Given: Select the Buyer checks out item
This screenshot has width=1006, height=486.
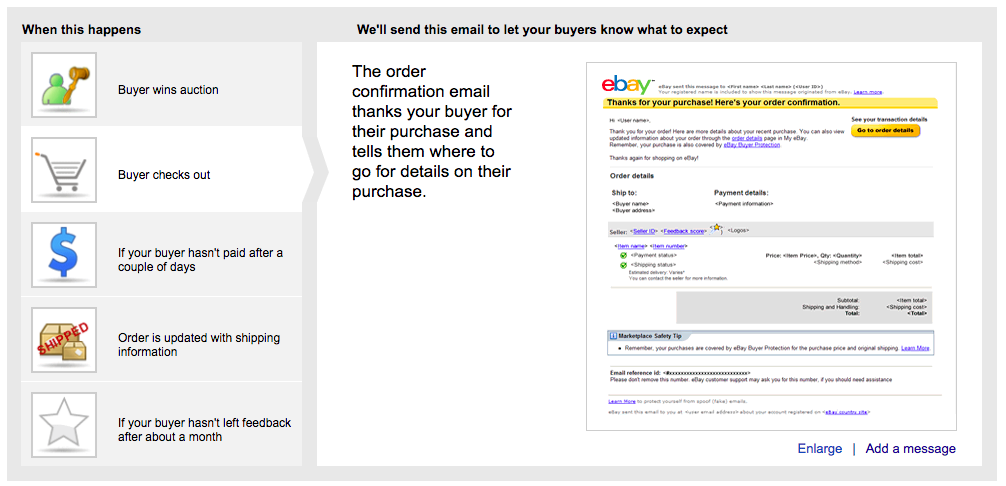Looking at the screenshot, I should [161, 170].
